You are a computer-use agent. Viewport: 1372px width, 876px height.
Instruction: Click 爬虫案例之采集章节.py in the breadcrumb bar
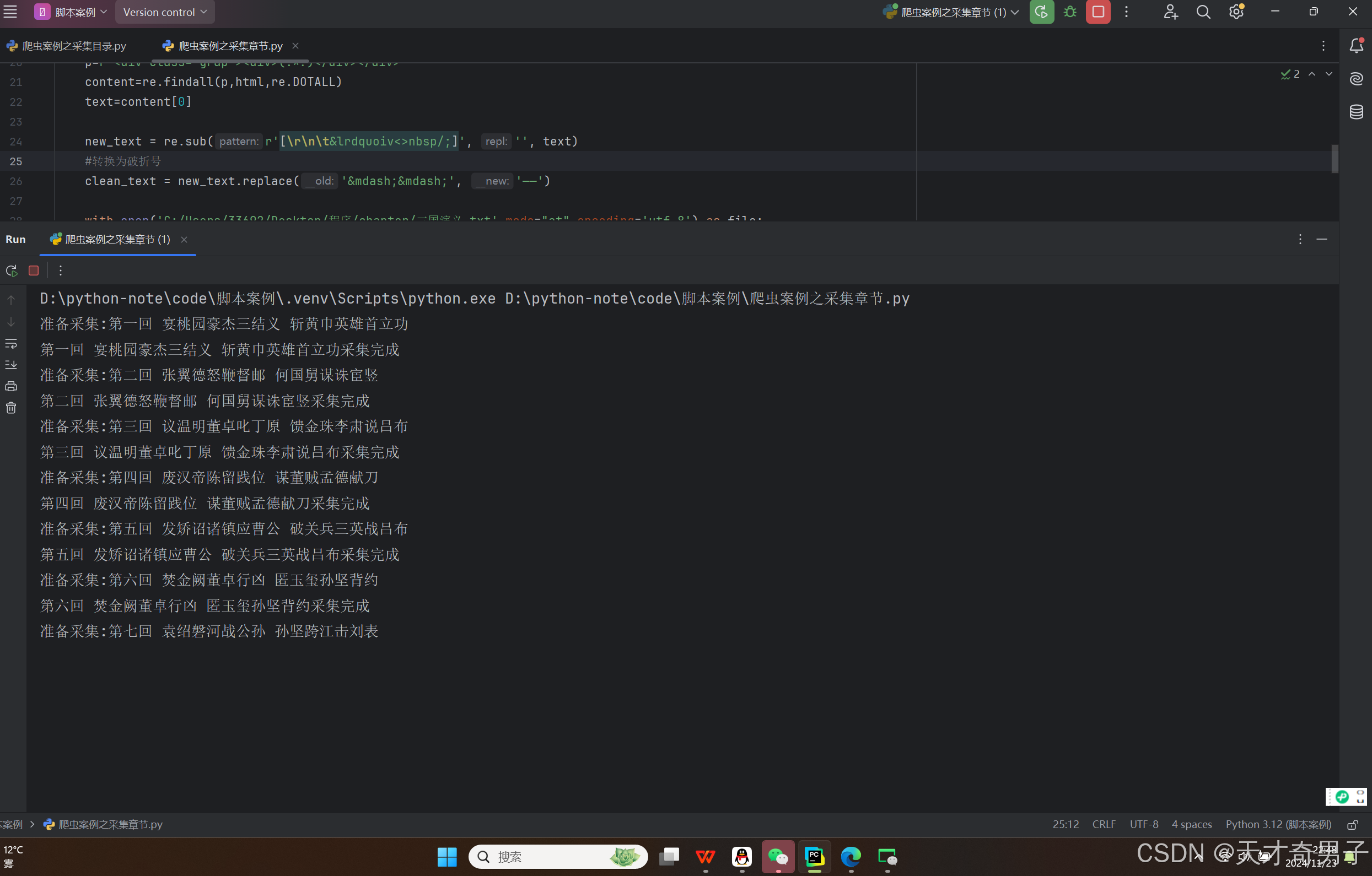[104, 824]
